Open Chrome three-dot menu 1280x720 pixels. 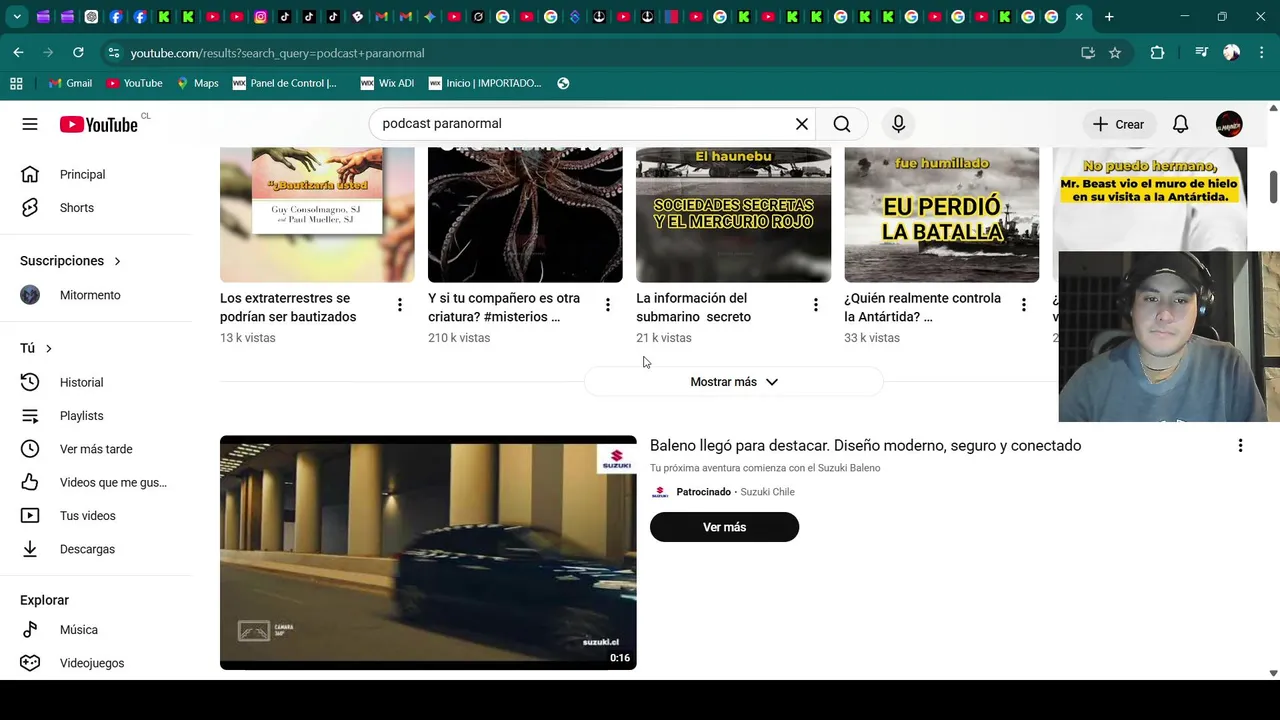coord(1262,53)
